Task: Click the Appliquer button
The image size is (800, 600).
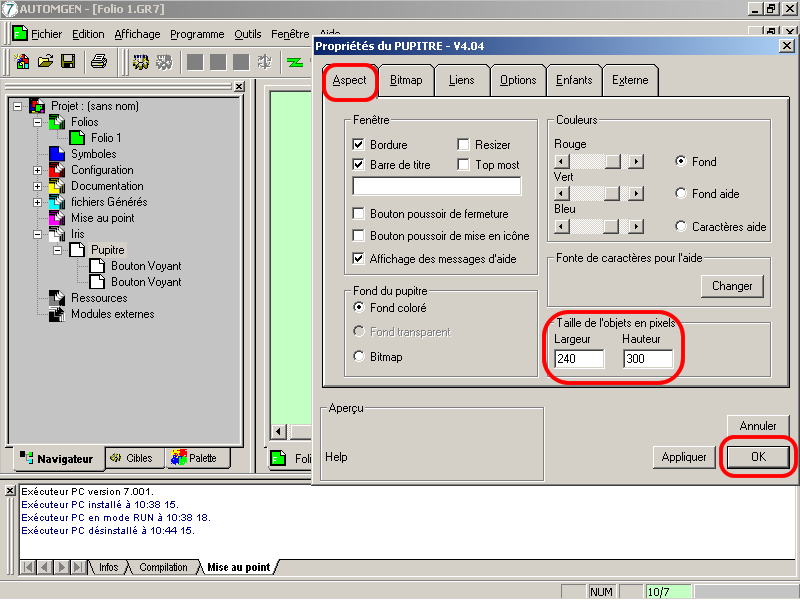Action: 684,457
